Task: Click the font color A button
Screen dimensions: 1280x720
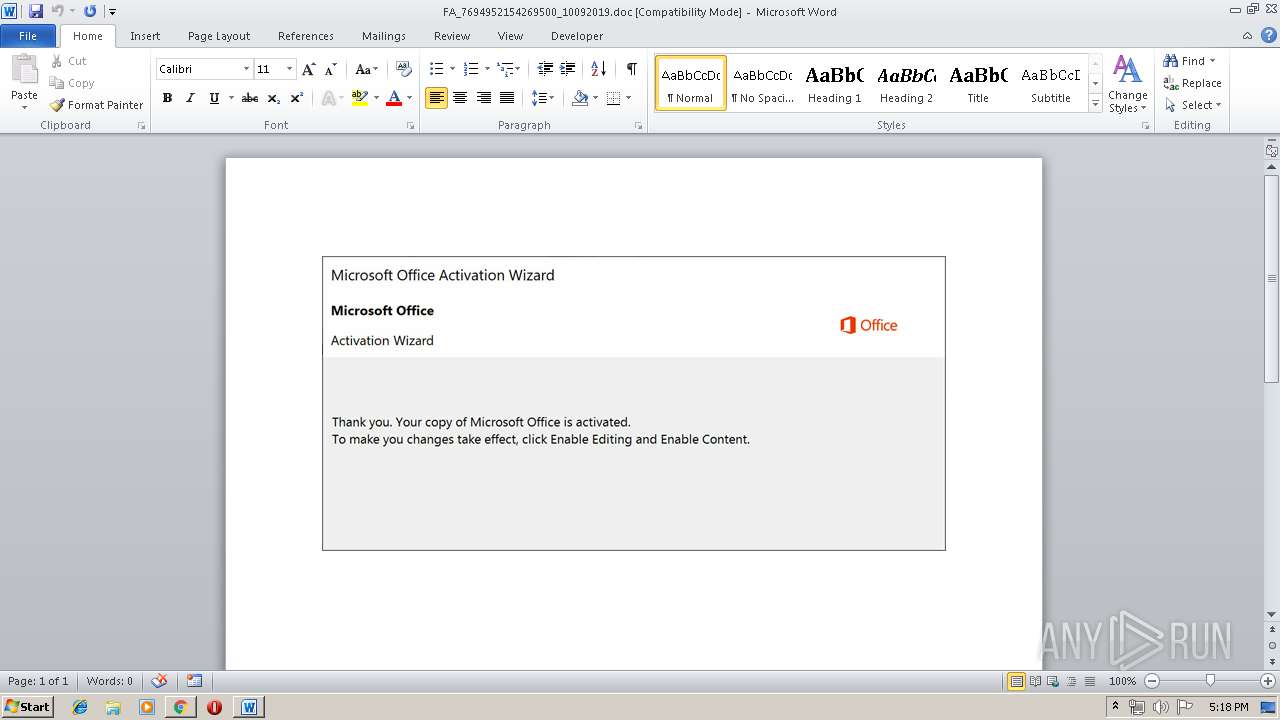Action: [394, 98]
